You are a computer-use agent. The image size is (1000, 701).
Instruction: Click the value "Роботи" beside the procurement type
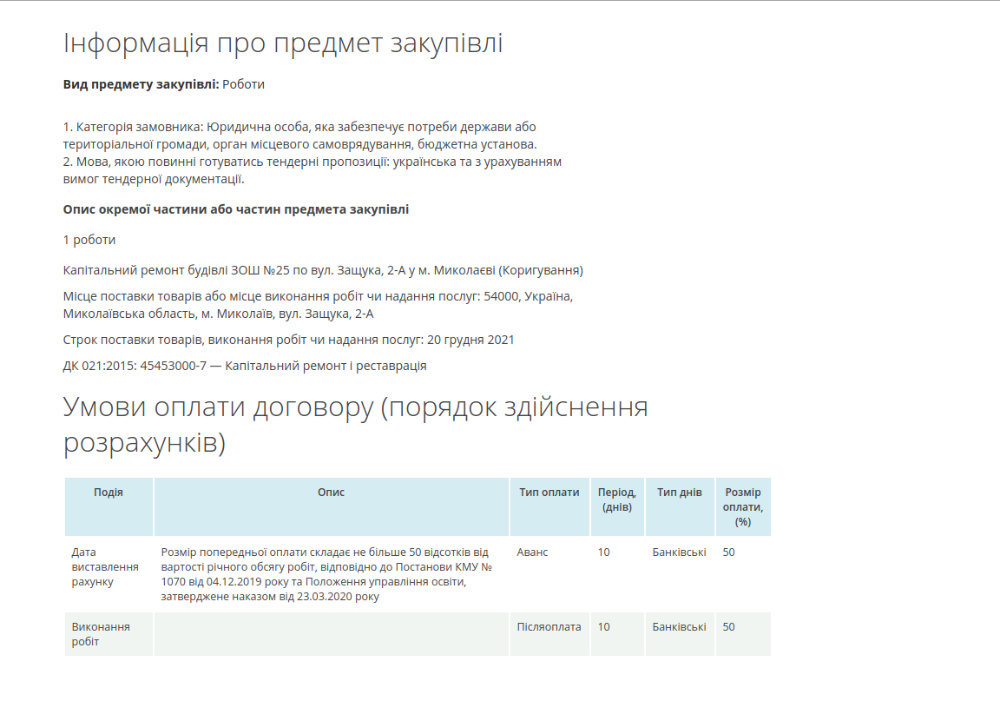[x=243, y=84]
